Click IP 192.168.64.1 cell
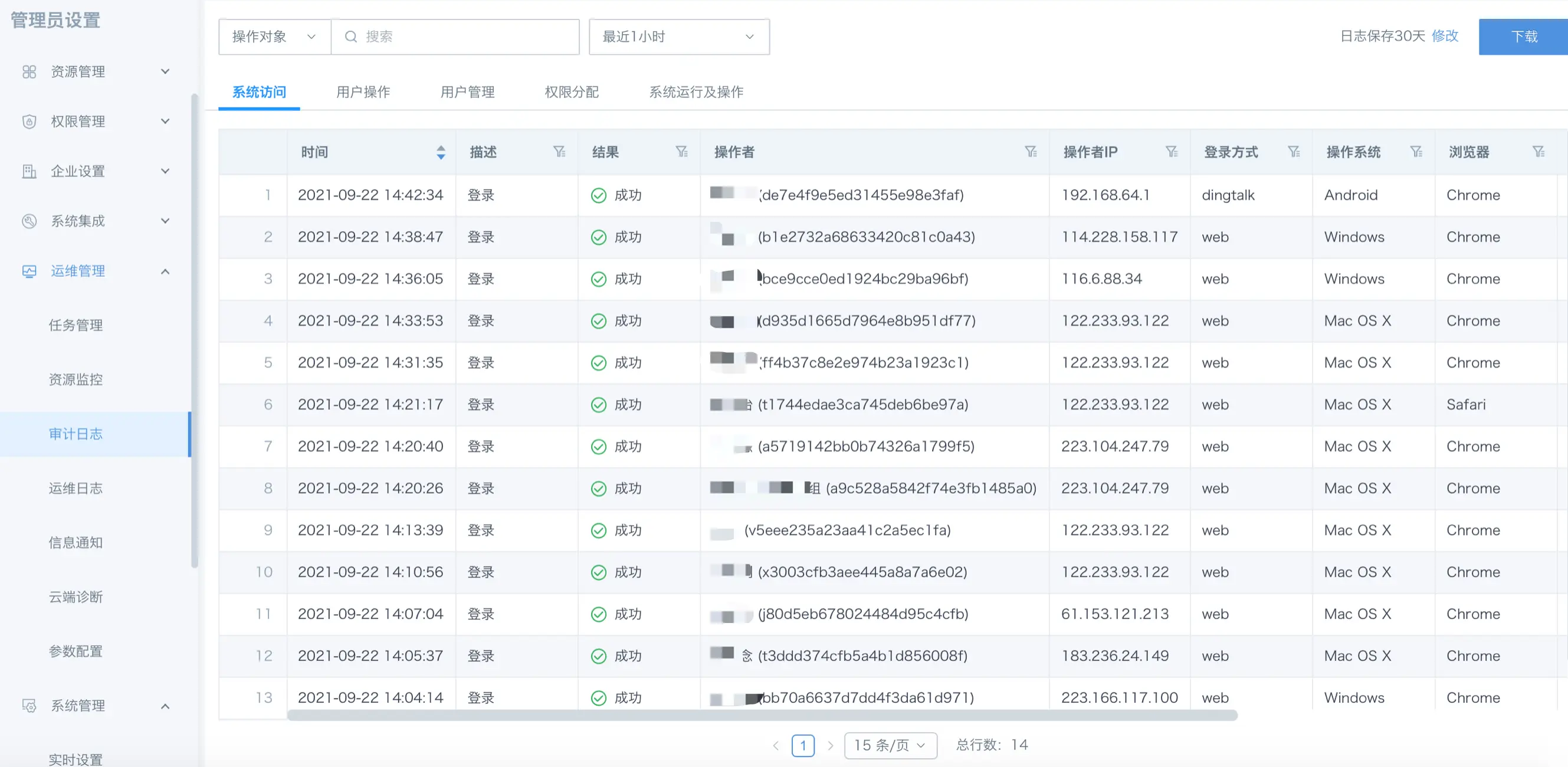Screen dimensions: 1568x767 click(x=1106, y=195)
